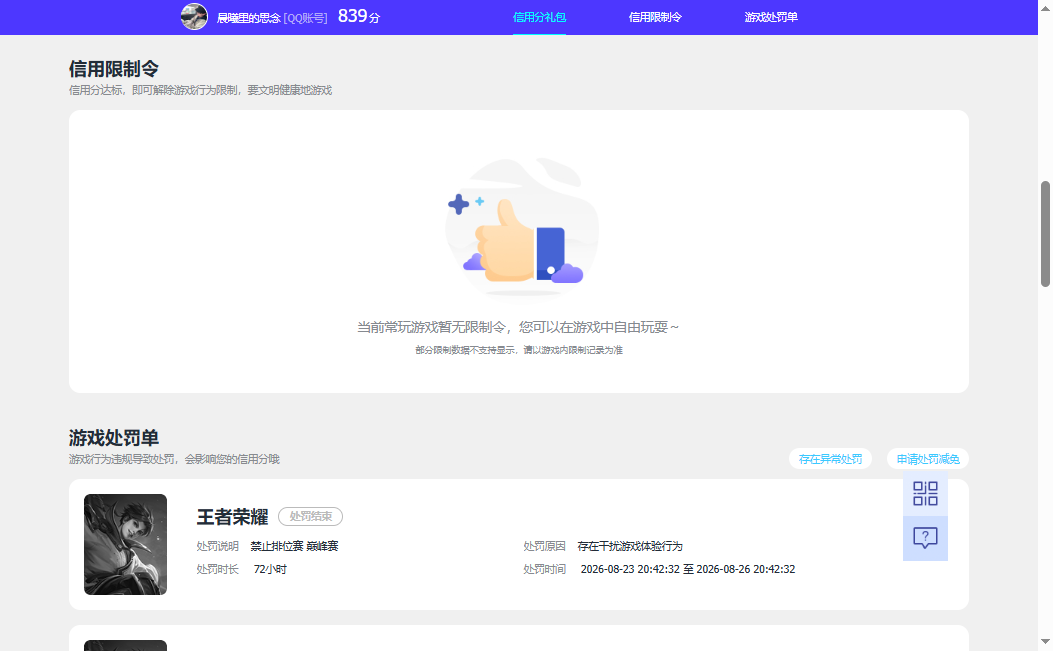Viewport: 1053px width, 651px height.
Task: Click the scrollbar down arrow
Action: pos(1045,642)
